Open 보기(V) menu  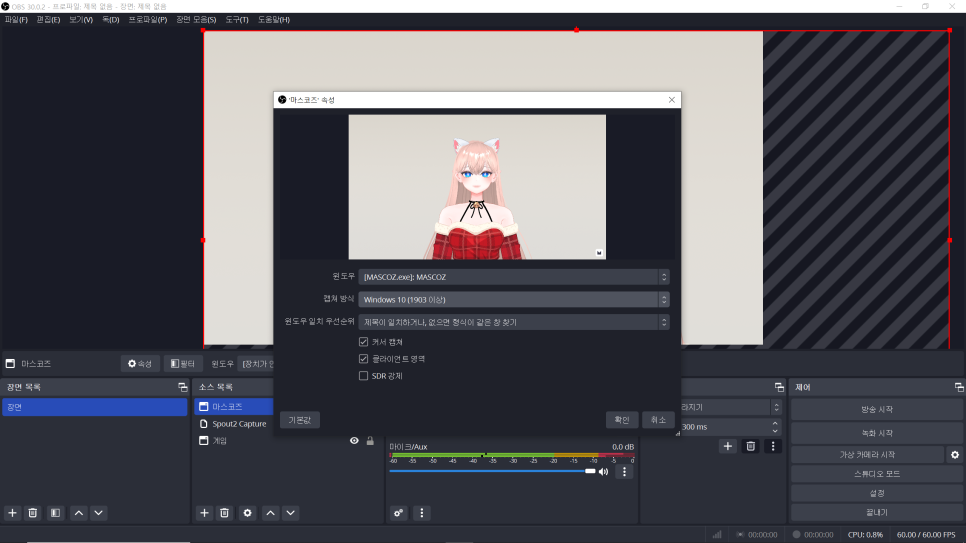(81, 20)
